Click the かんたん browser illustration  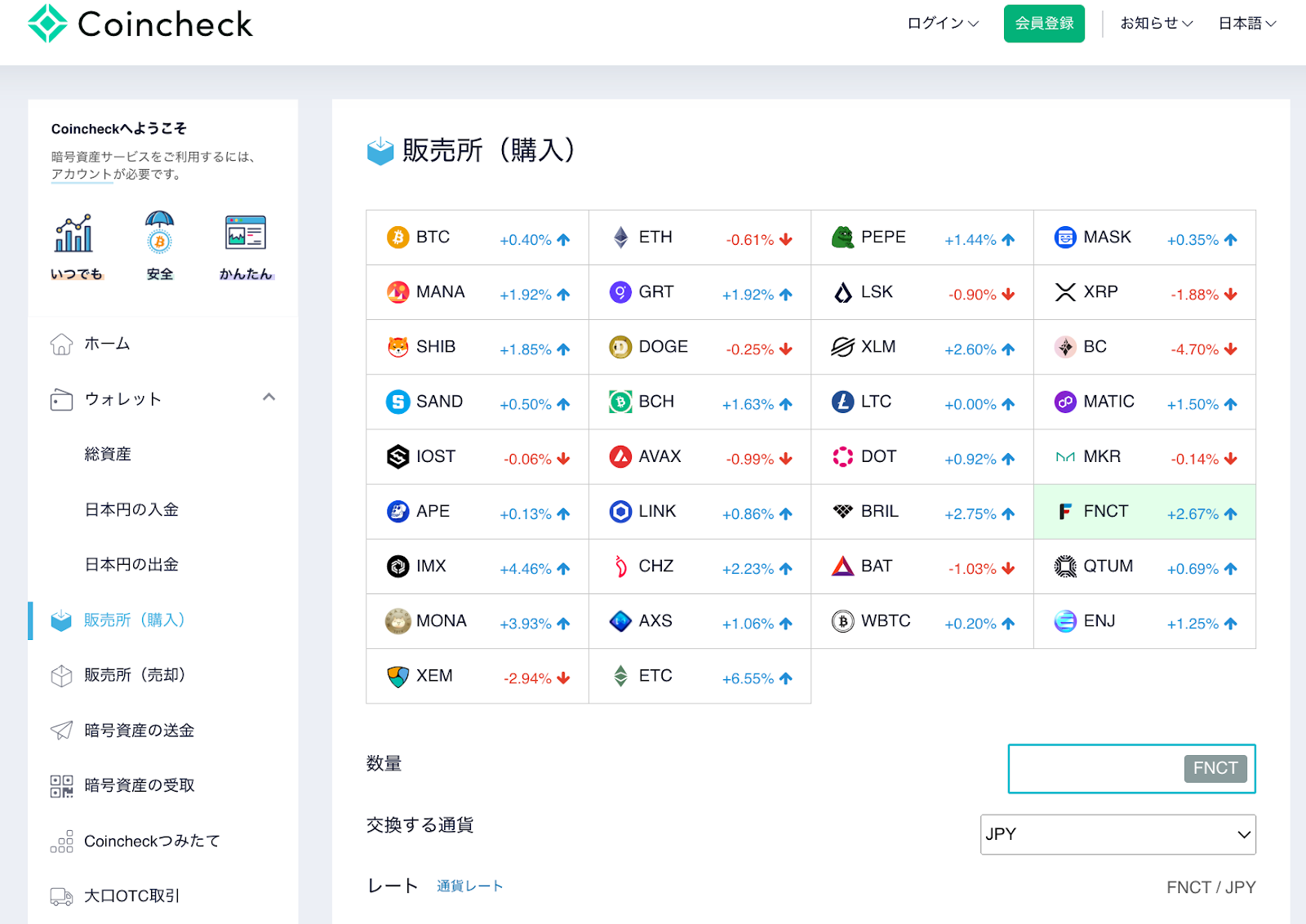coord(246,233)
